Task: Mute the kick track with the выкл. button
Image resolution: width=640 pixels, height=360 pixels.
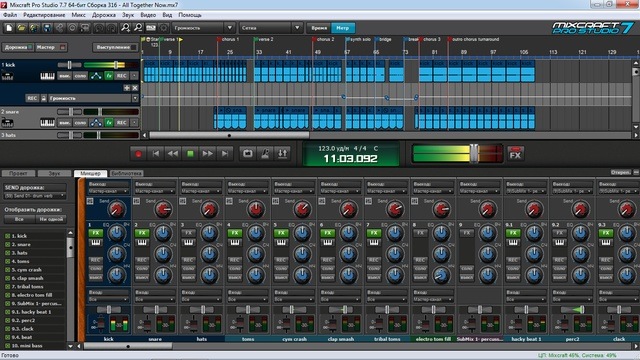Action: 64,76
